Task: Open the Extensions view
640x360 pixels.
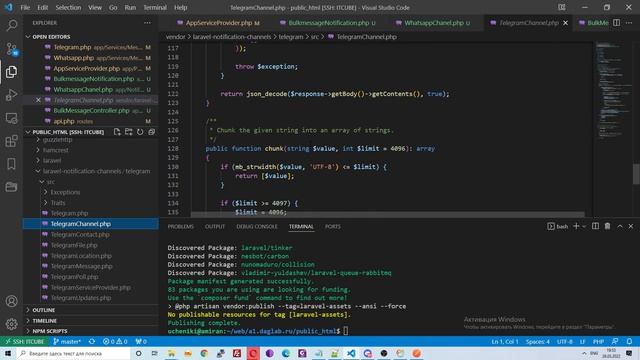Action: [x=11, y=141]
